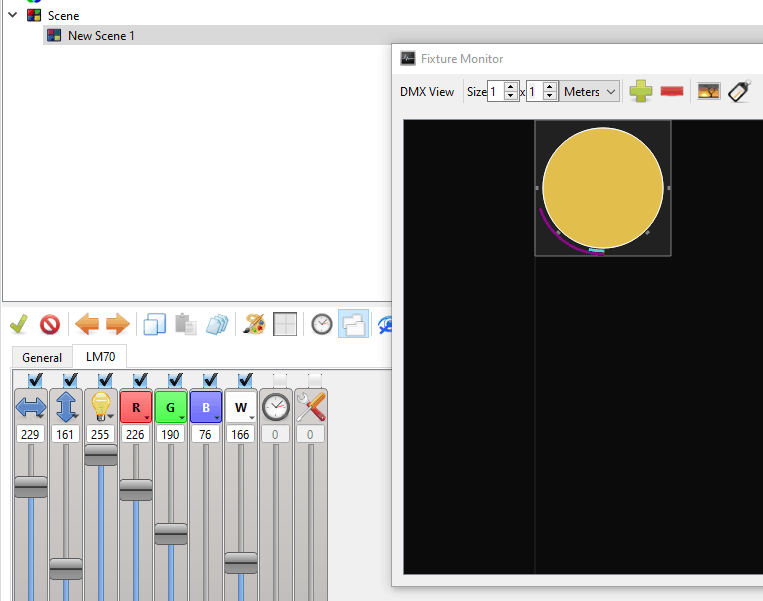Screen dimensions: 763x601
Task: Click the green G channel button
Action: tap(171, 407)
